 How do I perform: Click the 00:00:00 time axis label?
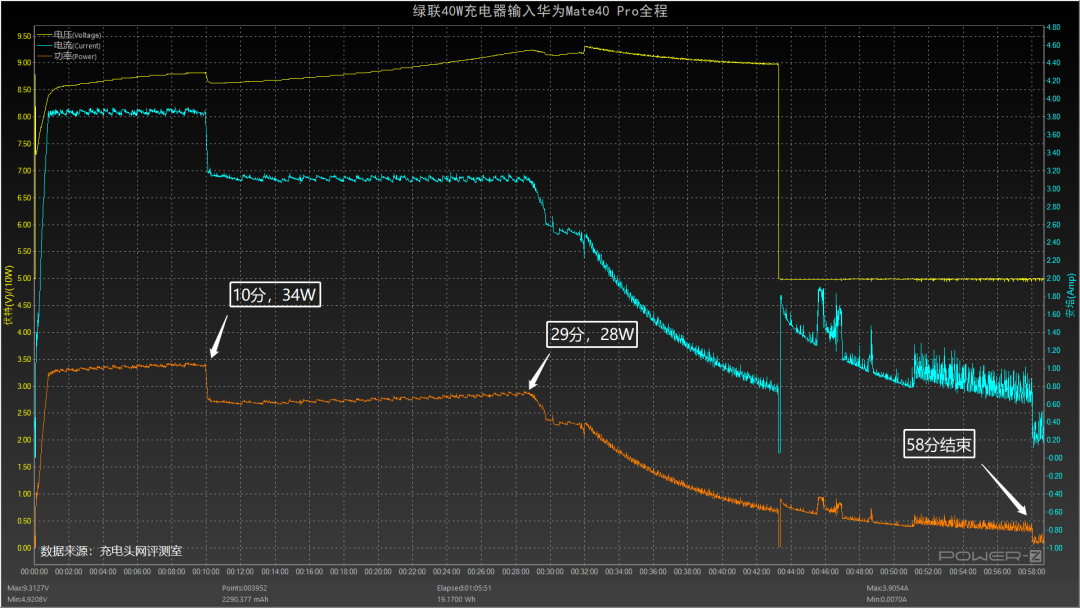pyautogui.click(x=34, y=572)
